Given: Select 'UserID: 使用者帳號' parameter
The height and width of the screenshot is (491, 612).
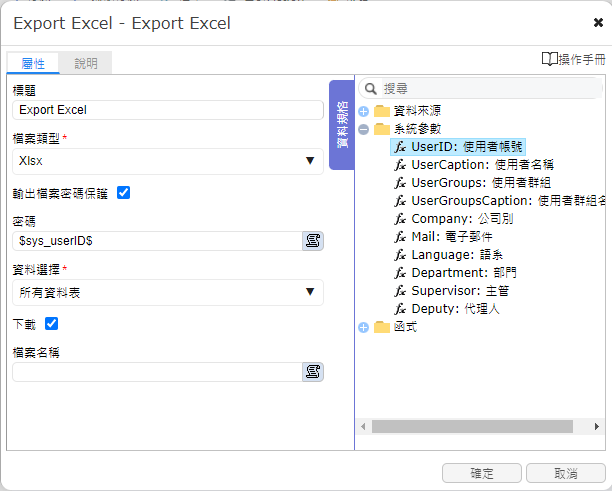Looking at the screenshot, I should [x=458, y=147].
